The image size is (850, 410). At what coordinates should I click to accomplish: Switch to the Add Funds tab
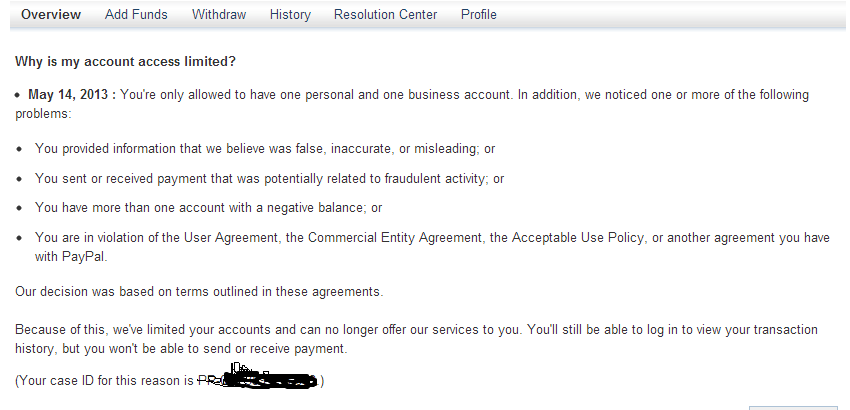tap(136, 15)
